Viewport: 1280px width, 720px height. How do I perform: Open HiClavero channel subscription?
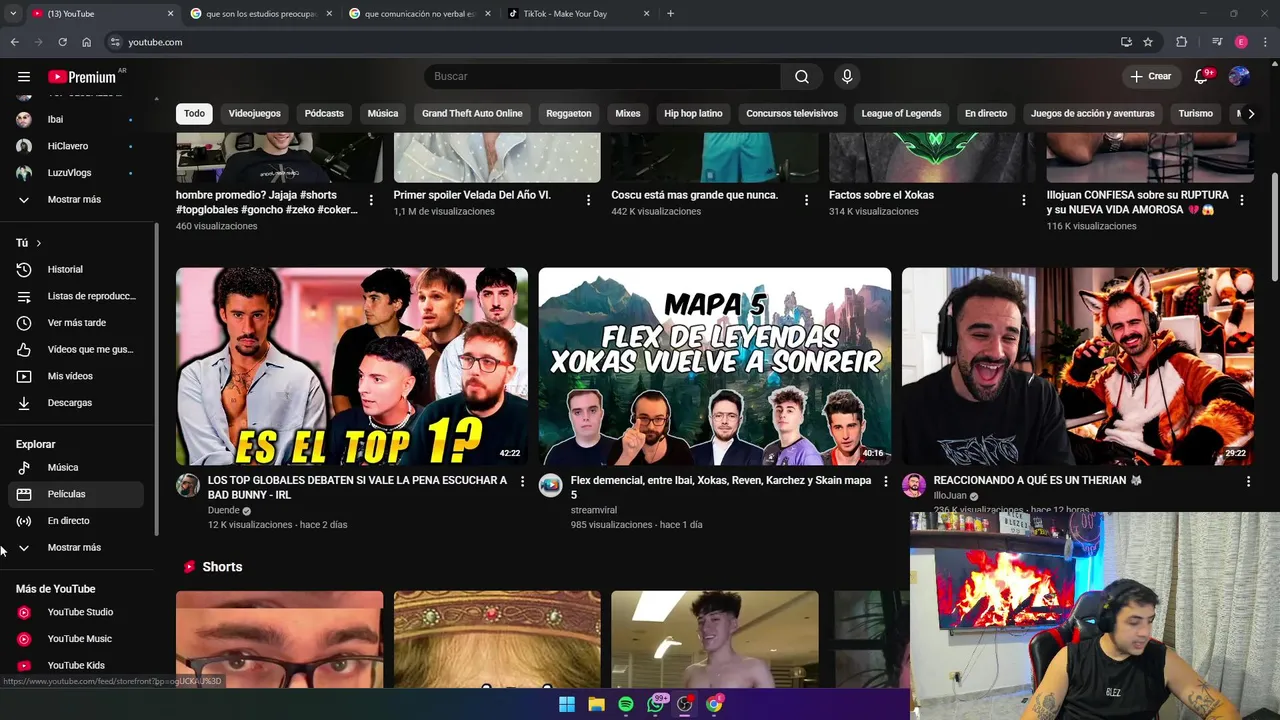pyautogui.click(x=76, y=146)
